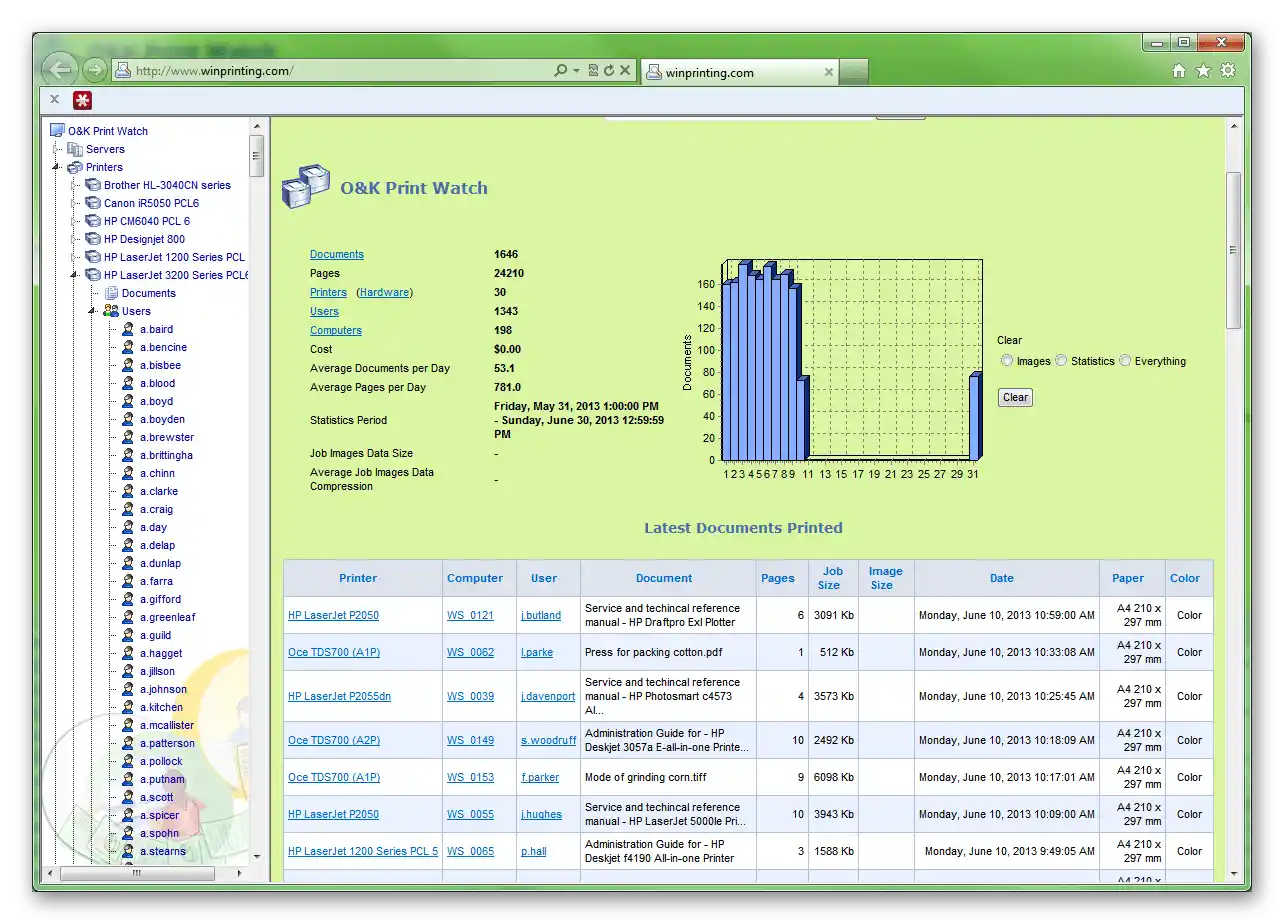
Task: Close the toolbar with gray X
Action: [x=55, y=100]
